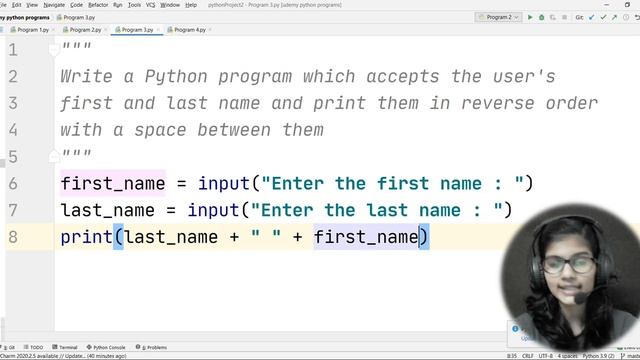This screenshot has width=640, height=360.
Task: Click the last_name variable on line 7
Action: pos(108,211)
